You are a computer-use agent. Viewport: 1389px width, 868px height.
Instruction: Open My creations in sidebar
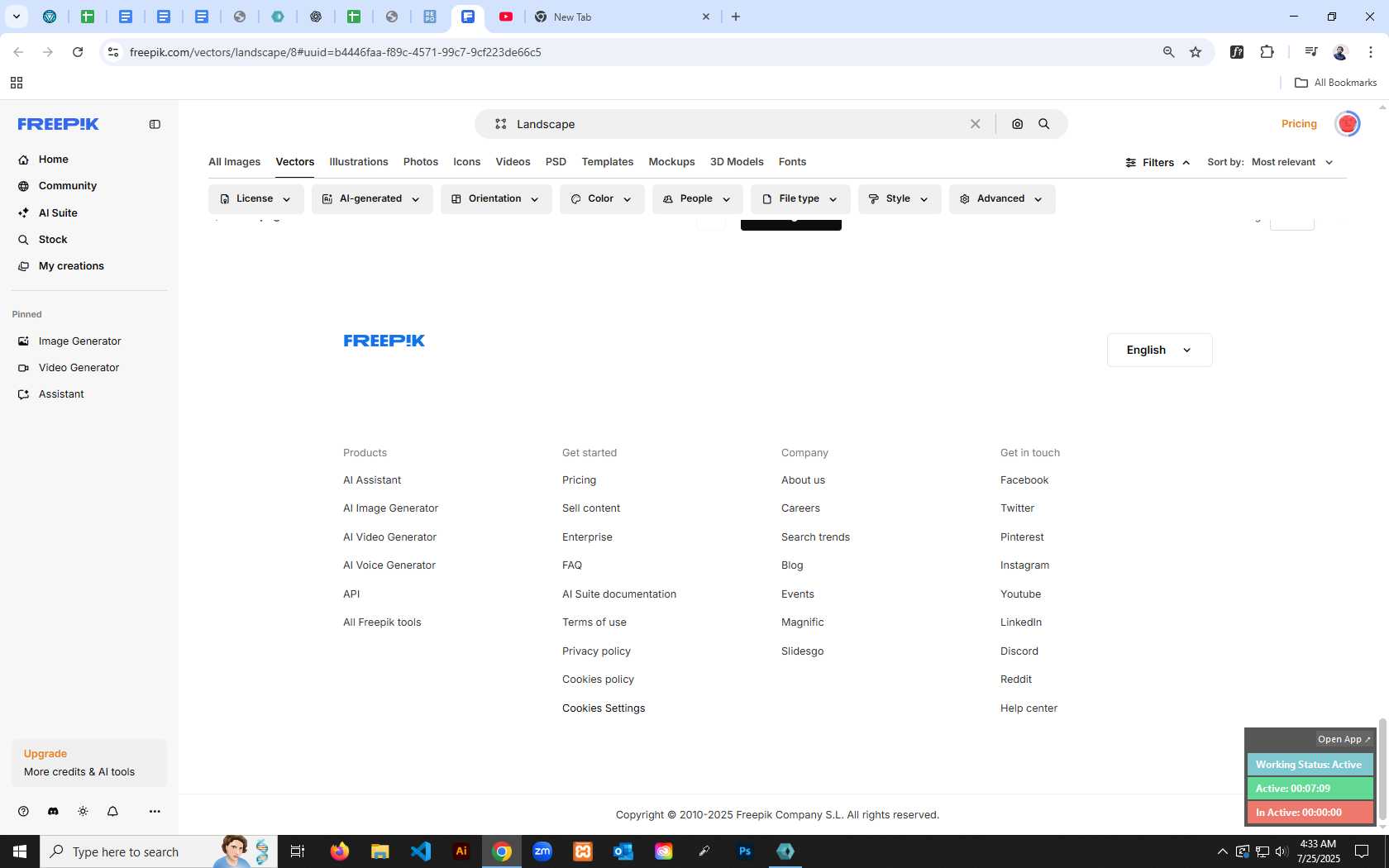[71, 266]
